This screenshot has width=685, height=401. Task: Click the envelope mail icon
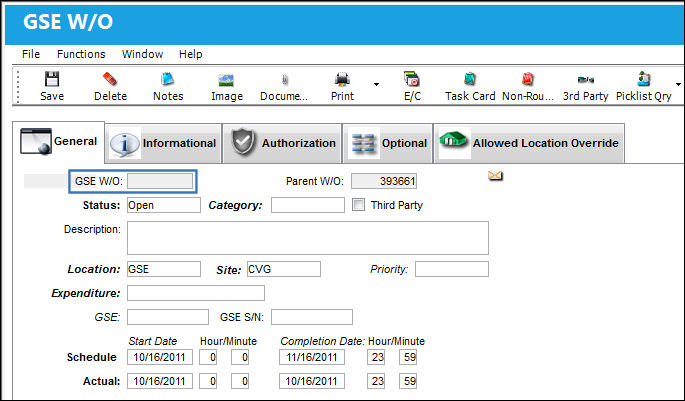[x=495, y=176]
